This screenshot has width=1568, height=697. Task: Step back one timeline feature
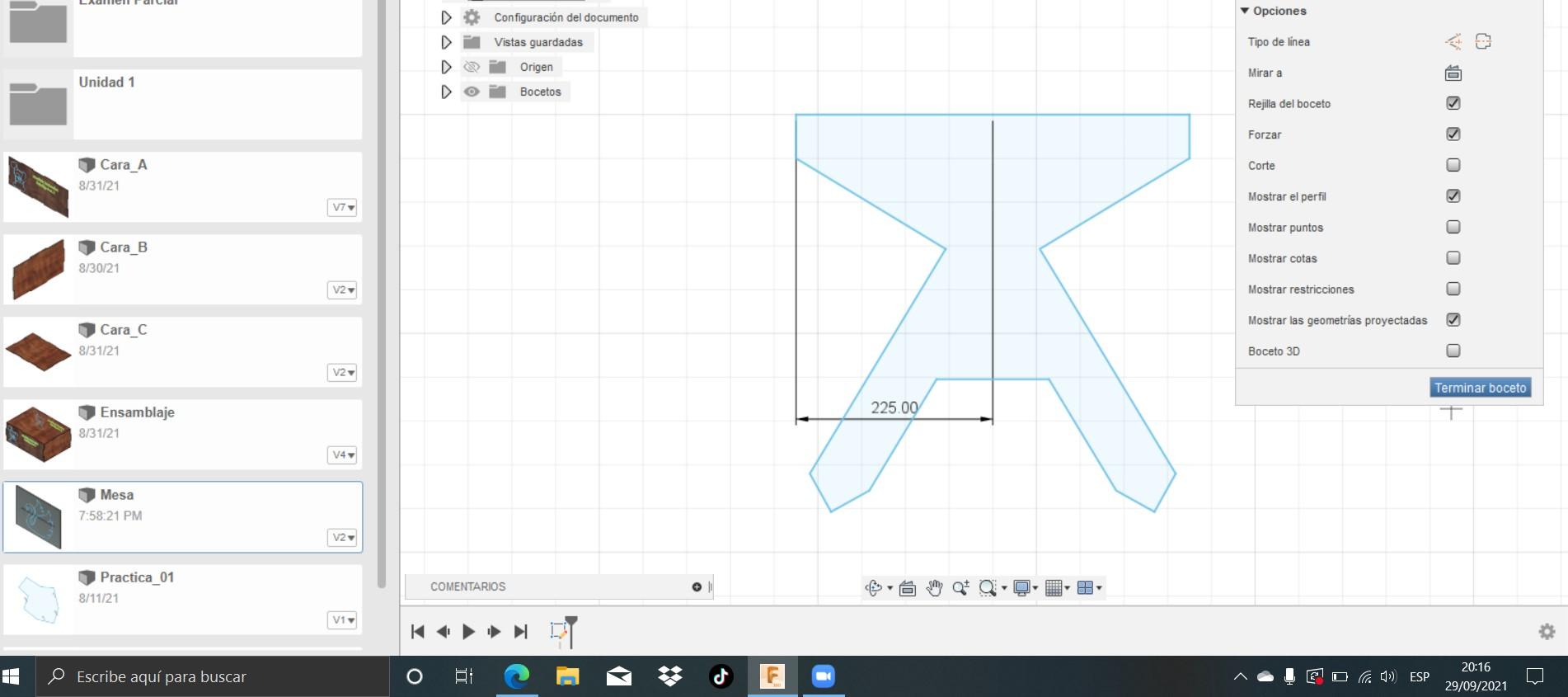click(x=444, y=632)
